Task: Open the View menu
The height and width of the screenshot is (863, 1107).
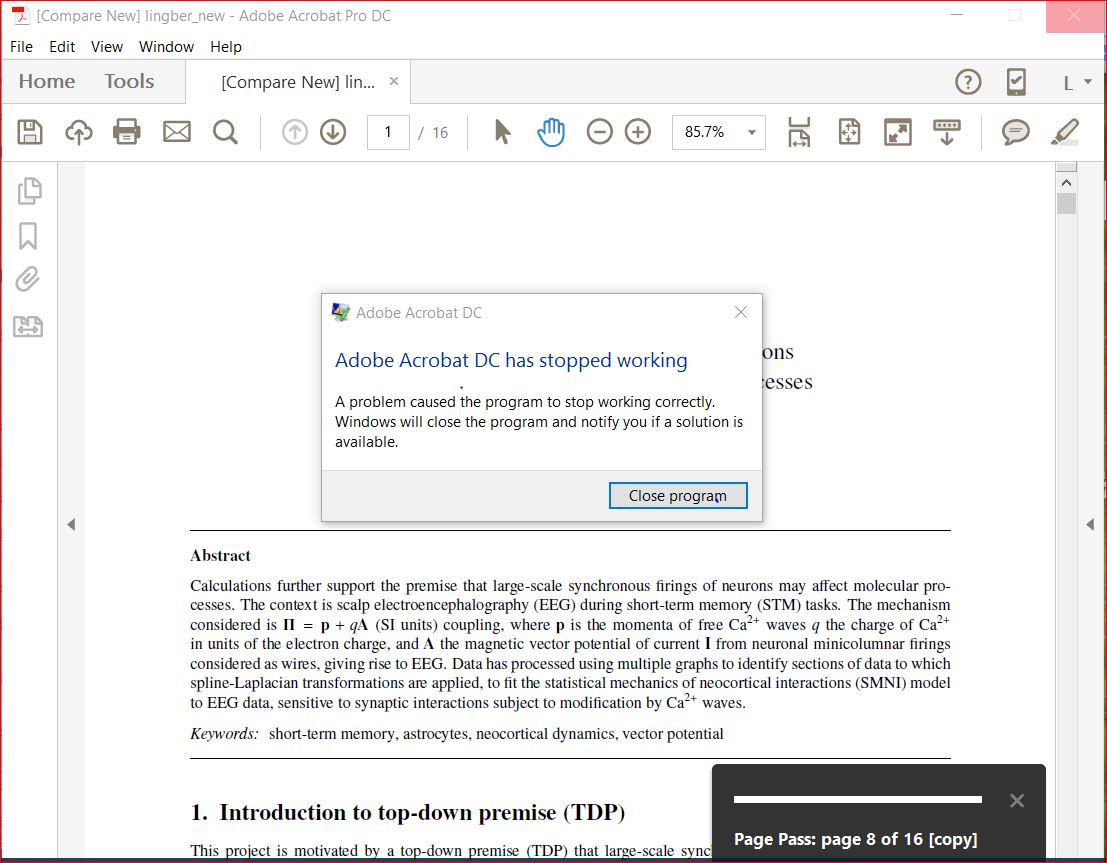Action: (107, 47)
